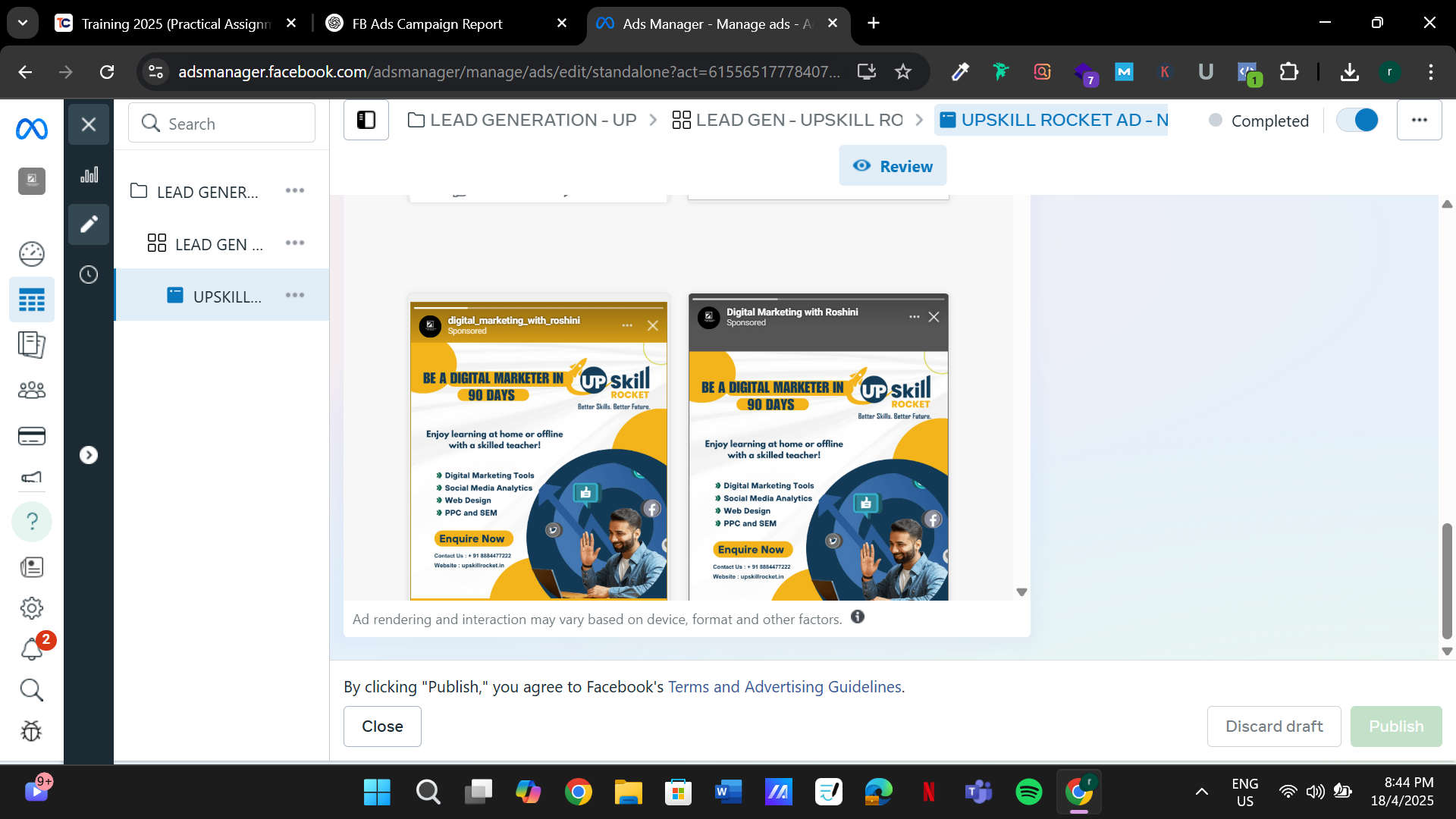Open notifications bell with 2 alerts
This screenshot has height=819, width=1456.
point(32,648)
